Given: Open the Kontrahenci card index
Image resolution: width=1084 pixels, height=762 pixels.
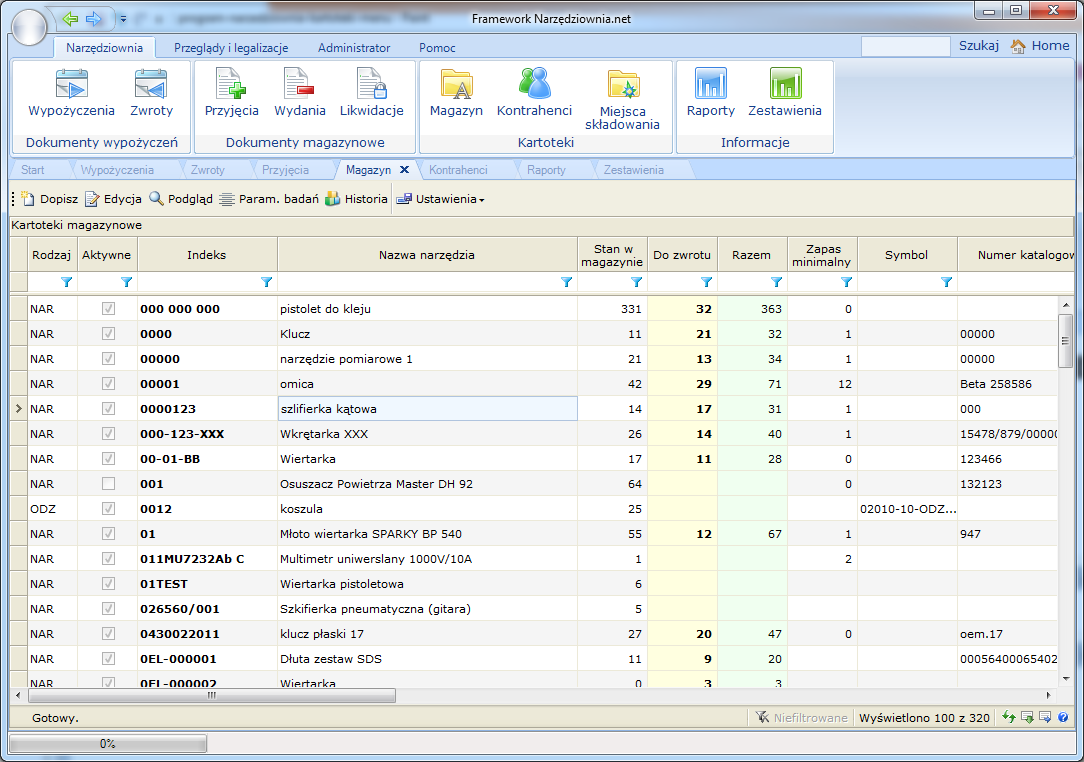Looking at the screenshot, I should tap(534, 93).
